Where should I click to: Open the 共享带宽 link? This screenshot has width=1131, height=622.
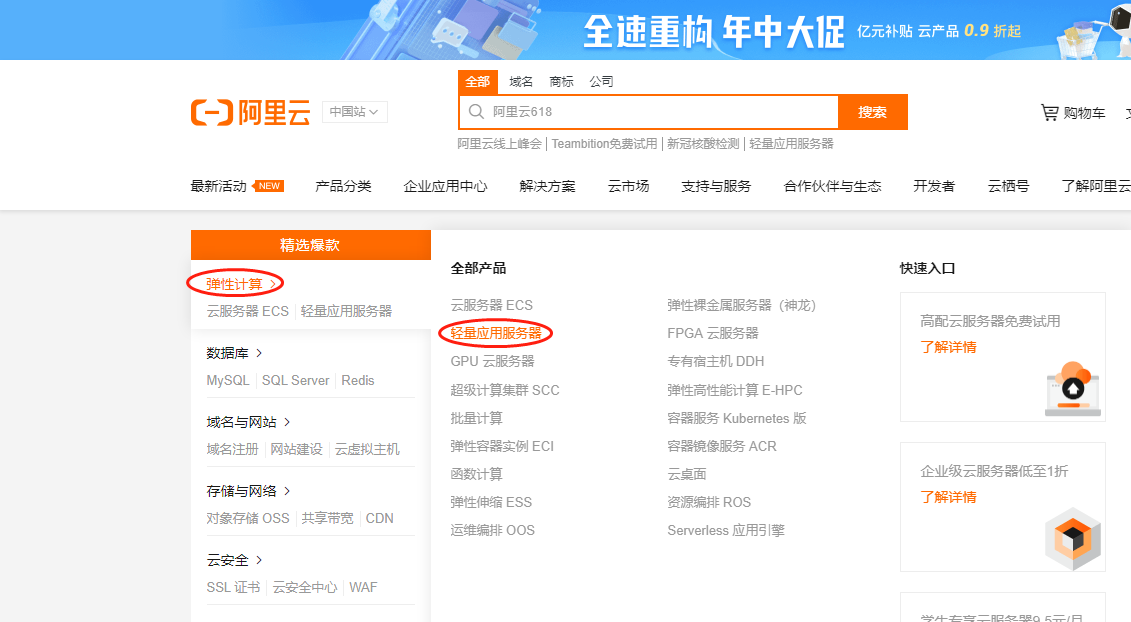tap(327, 518)
